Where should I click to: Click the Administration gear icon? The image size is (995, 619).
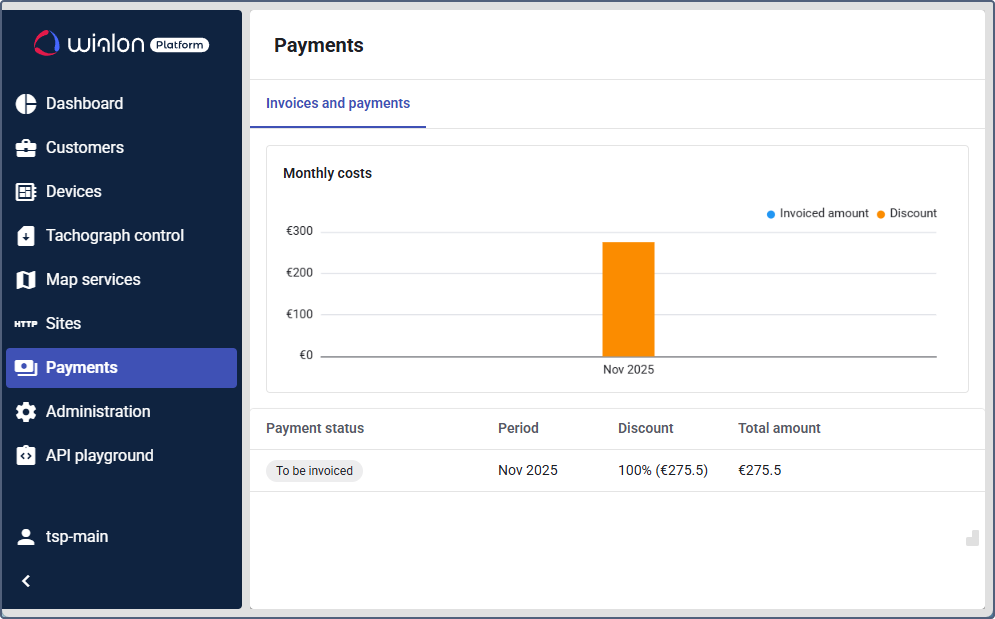click(26, 412)
